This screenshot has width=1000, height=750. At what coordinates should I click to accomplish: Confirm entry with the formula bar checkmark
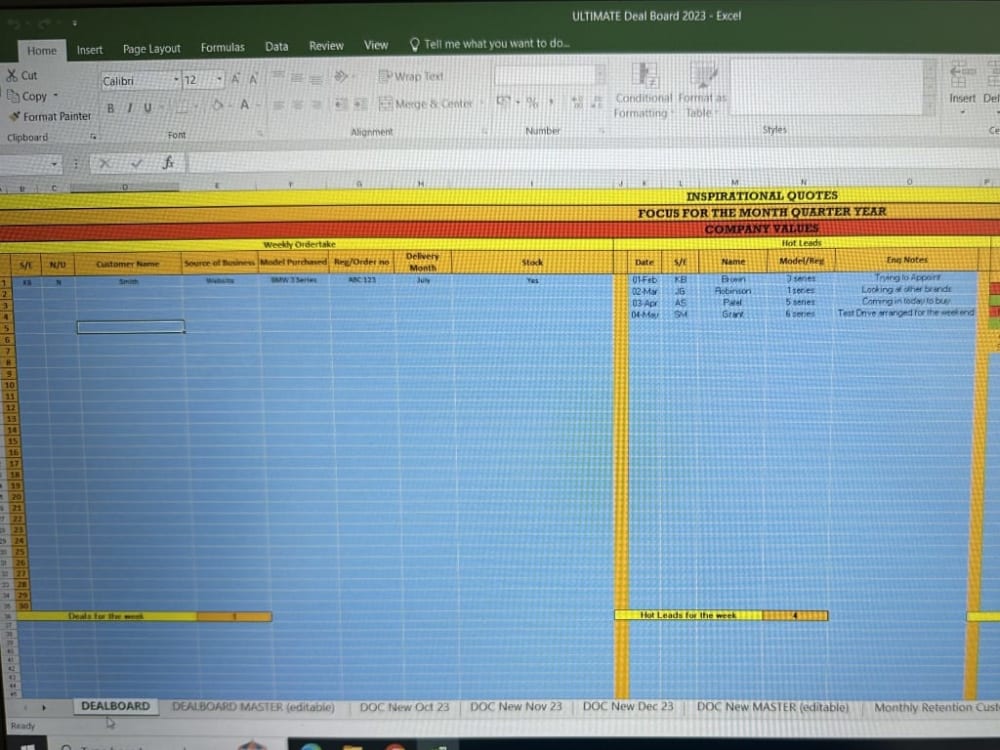click(136, 164)
